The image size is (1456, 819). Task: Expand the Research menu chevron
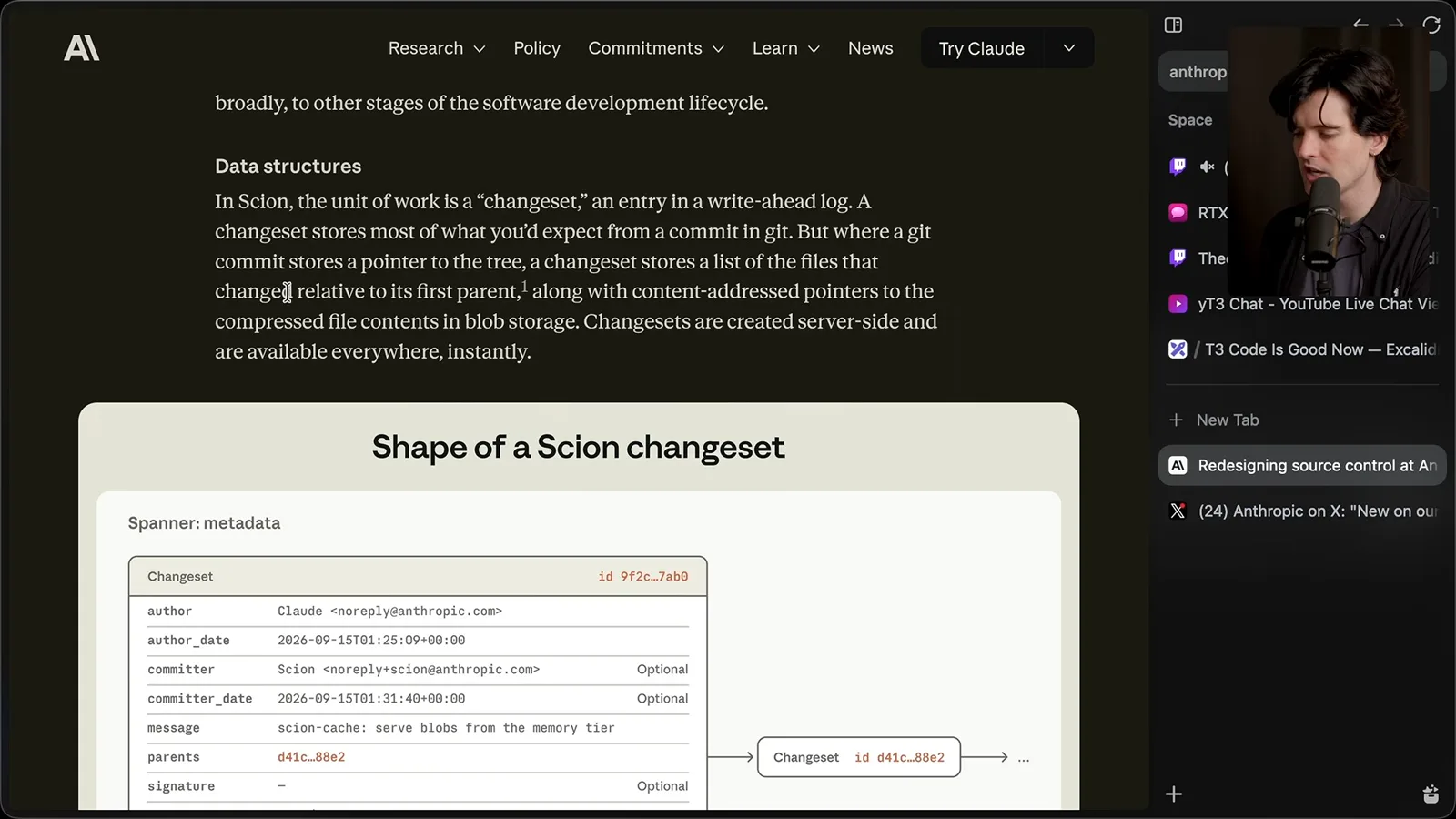[480, 49]
